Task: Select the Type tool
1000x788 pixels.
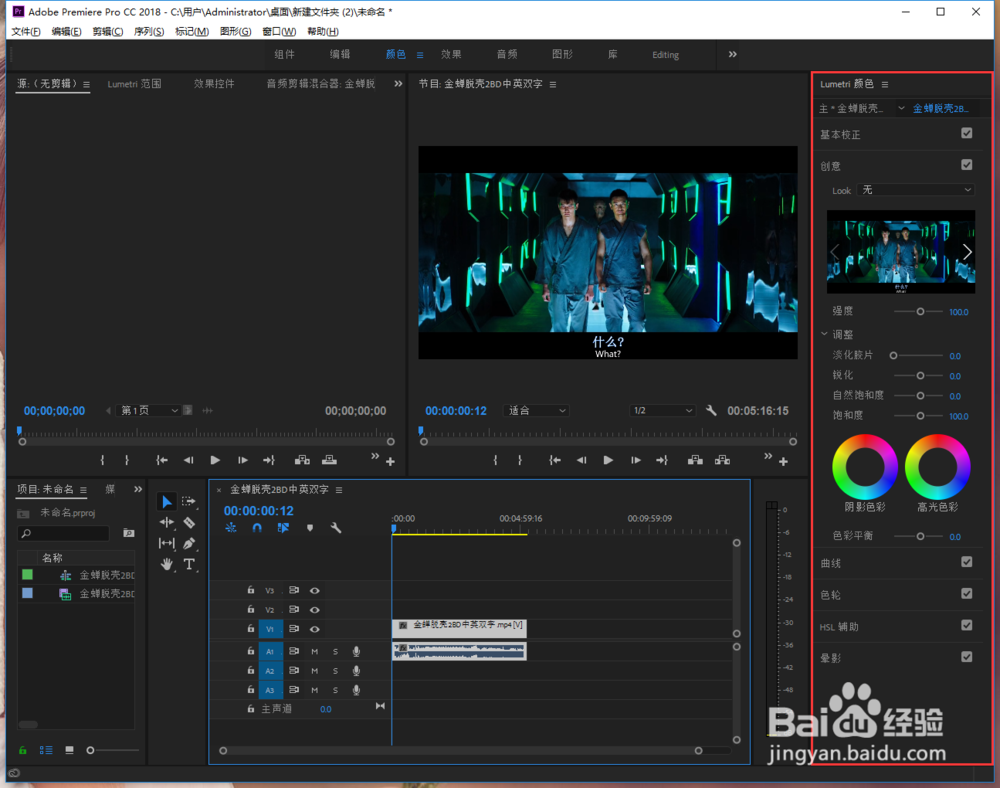Action: (x=189, y=564)
